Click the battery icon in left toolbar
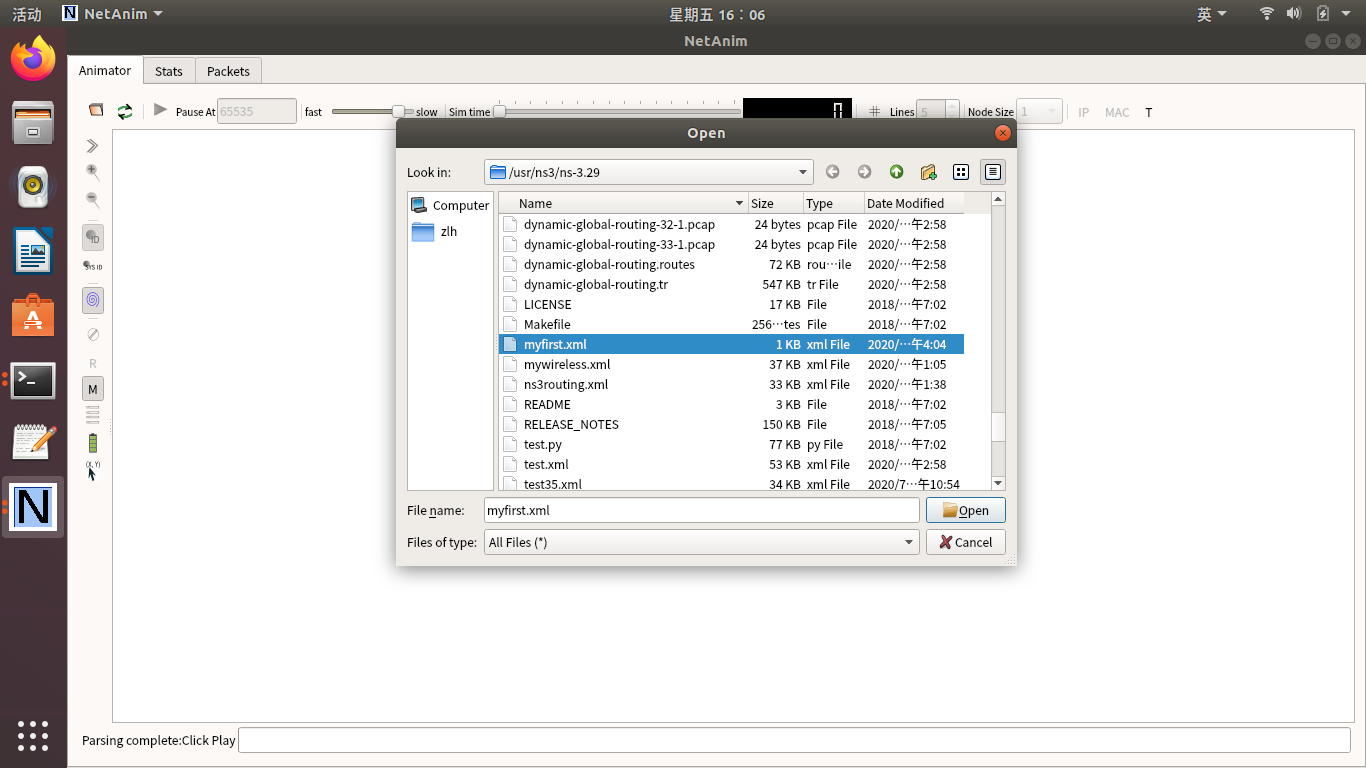Screen dimensions: 1366x768 93,443
